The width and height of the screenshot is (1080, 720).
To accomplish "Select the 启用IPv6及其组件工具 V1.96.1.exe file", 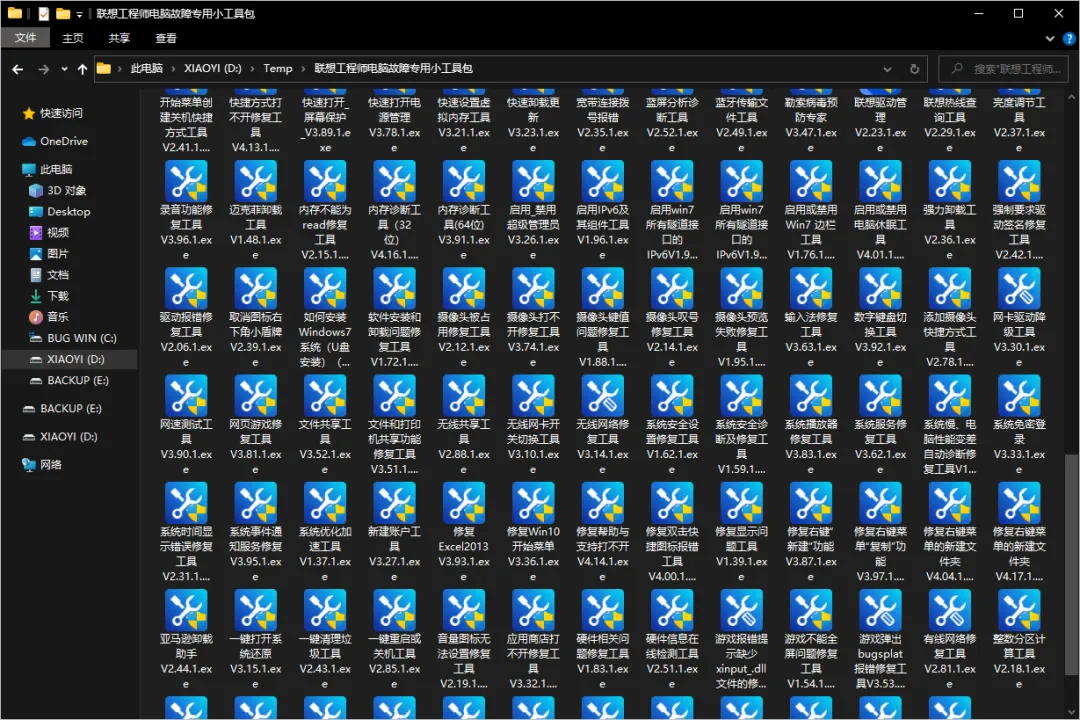I will (x=603, y=210).
